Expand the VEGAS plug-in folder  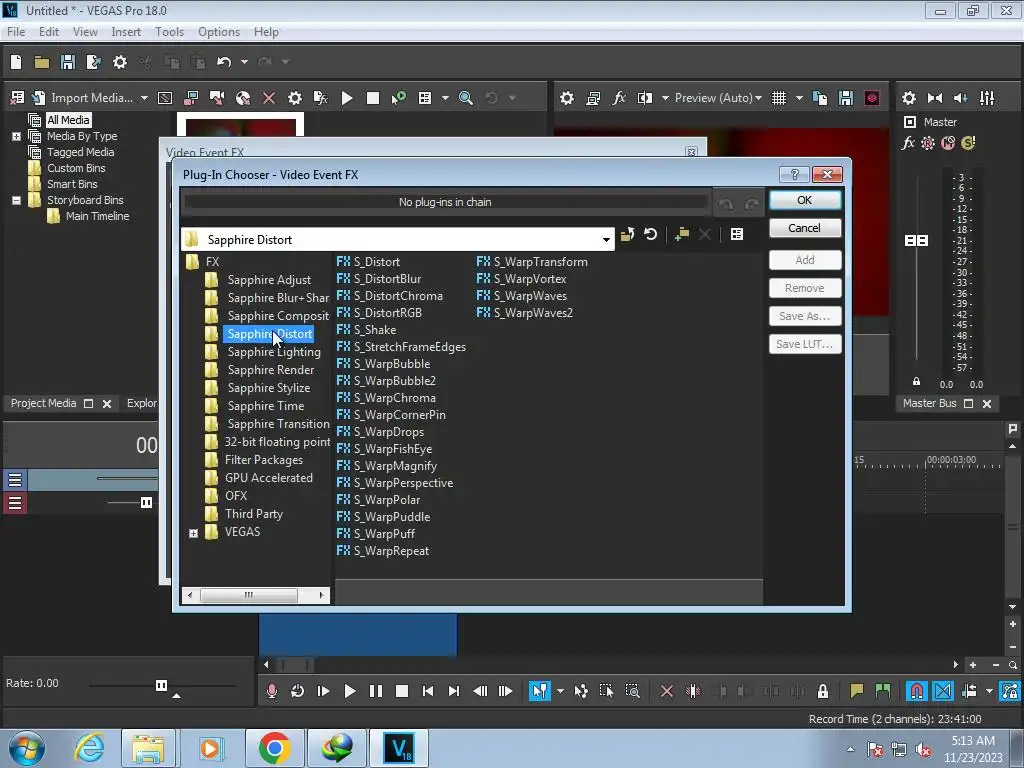click(193, 534)
